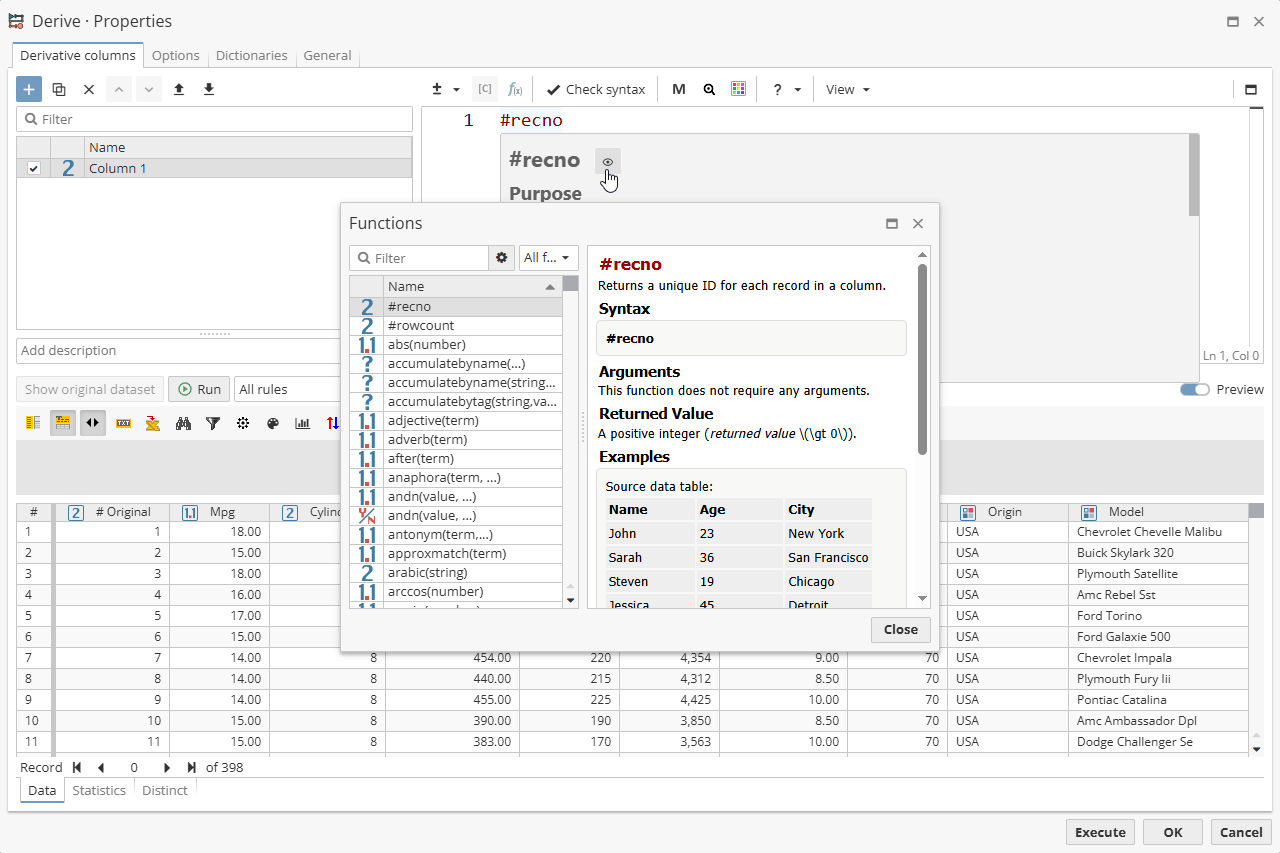
Task: Click the duplicate column icon
Action: tap(59, 89)
